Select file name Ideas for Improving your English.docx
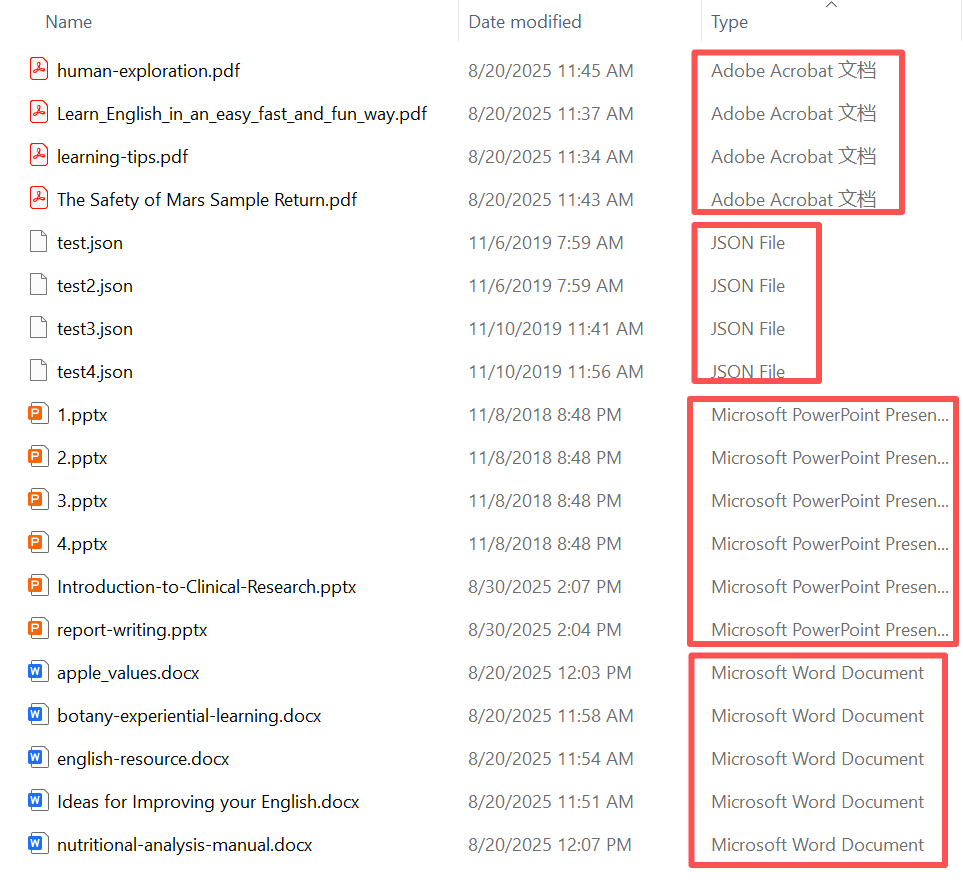The image size is (963, 882). point(208,802)
